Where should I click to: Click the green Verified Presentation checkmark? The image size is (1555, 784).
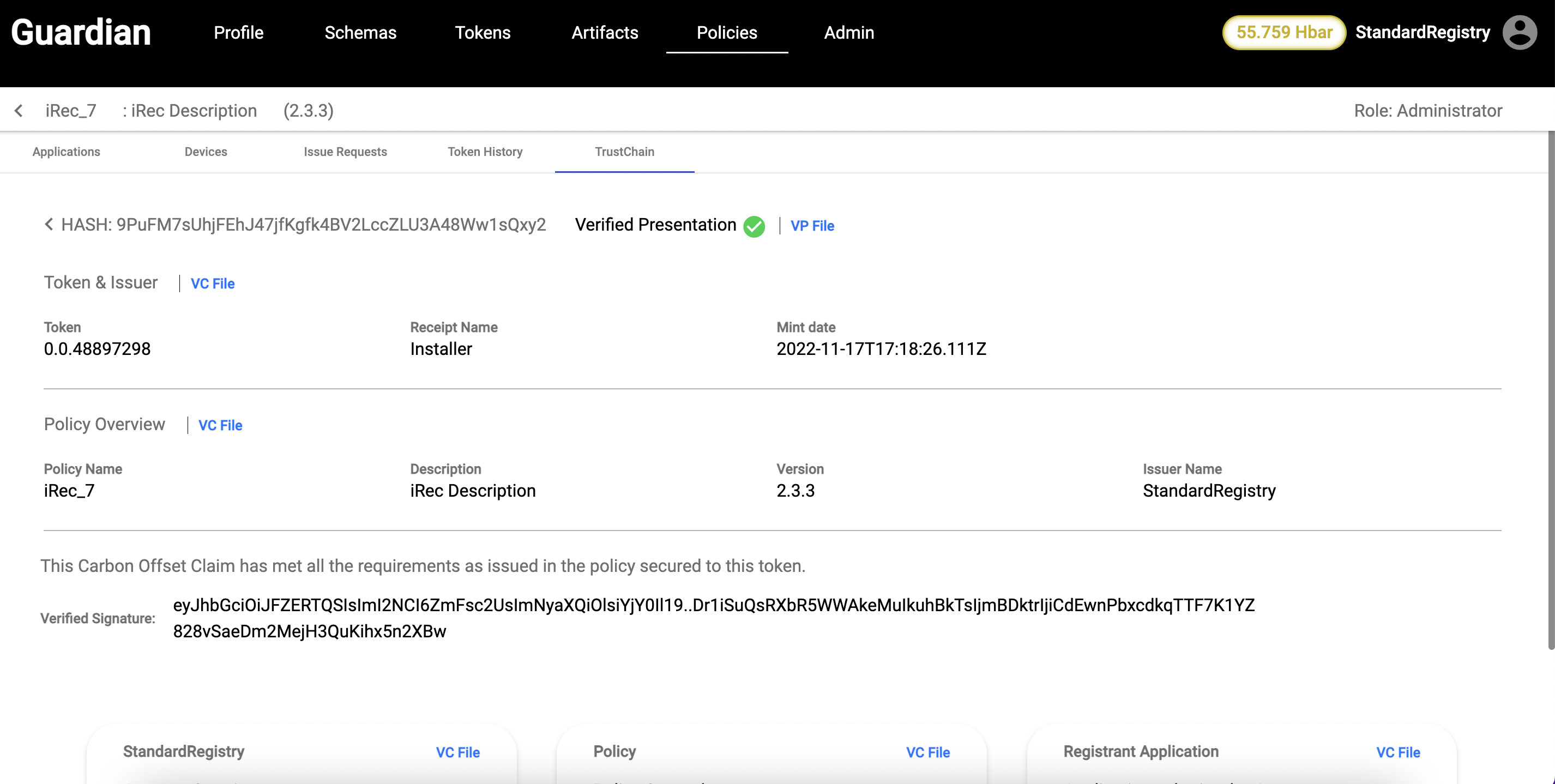tap(754, 226)
